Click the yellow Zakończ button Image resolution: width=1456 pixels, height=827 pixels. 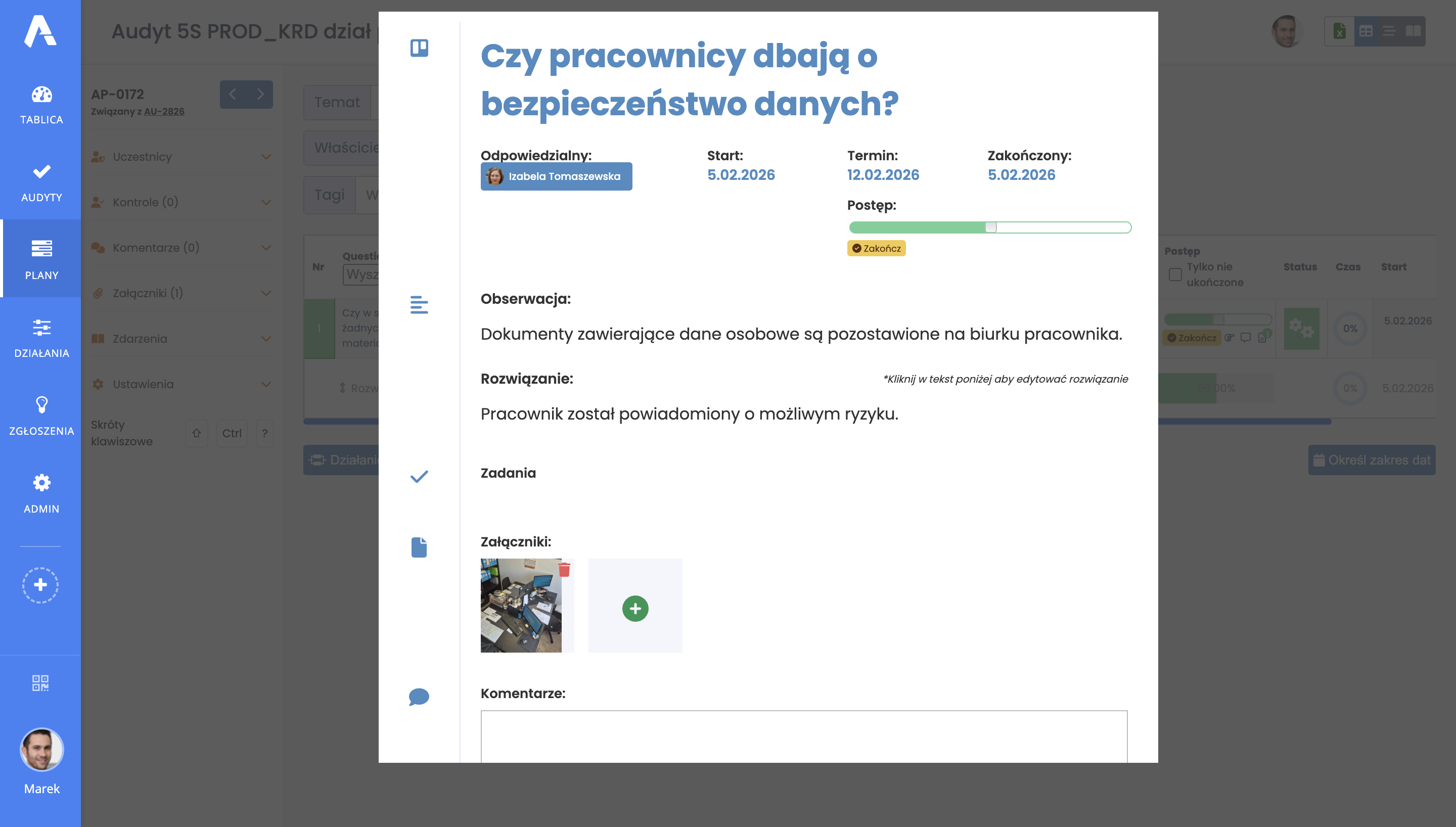pos(876,248)
